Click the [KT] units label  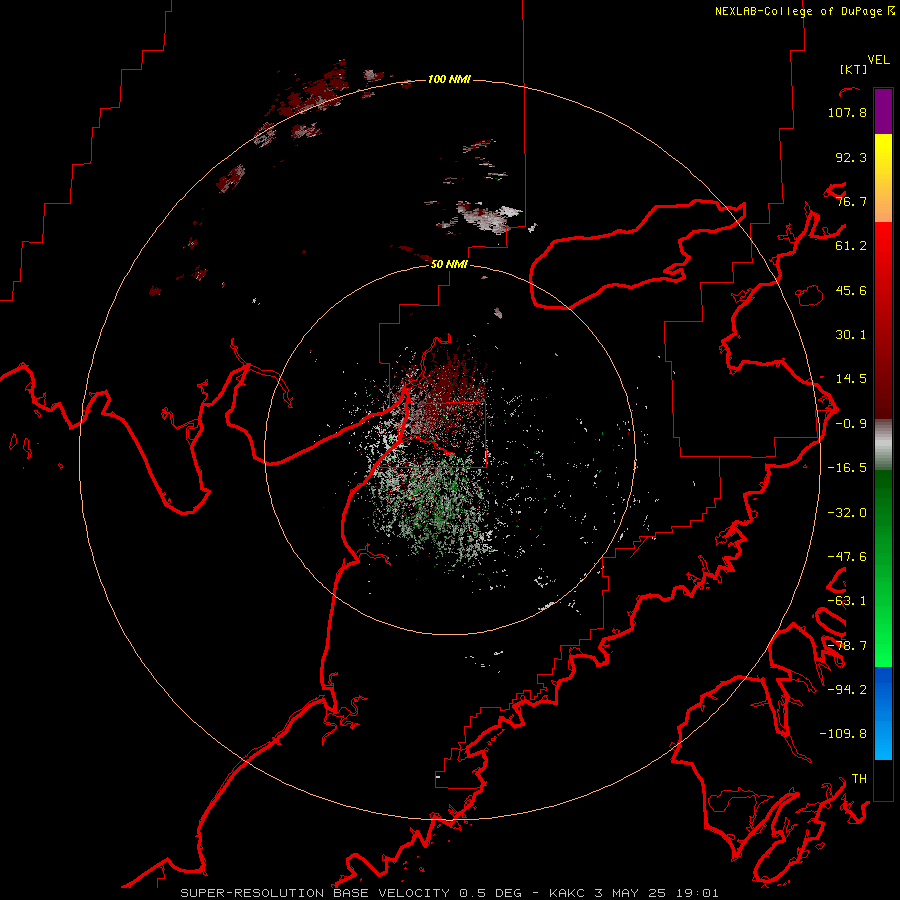coord(853,69)
